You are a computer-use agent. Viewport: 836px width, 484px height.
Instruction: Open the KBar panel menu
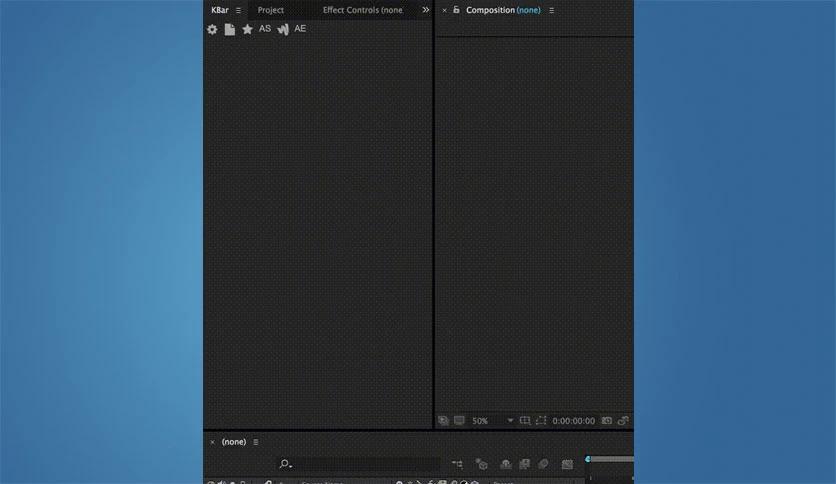pos(238,10)
